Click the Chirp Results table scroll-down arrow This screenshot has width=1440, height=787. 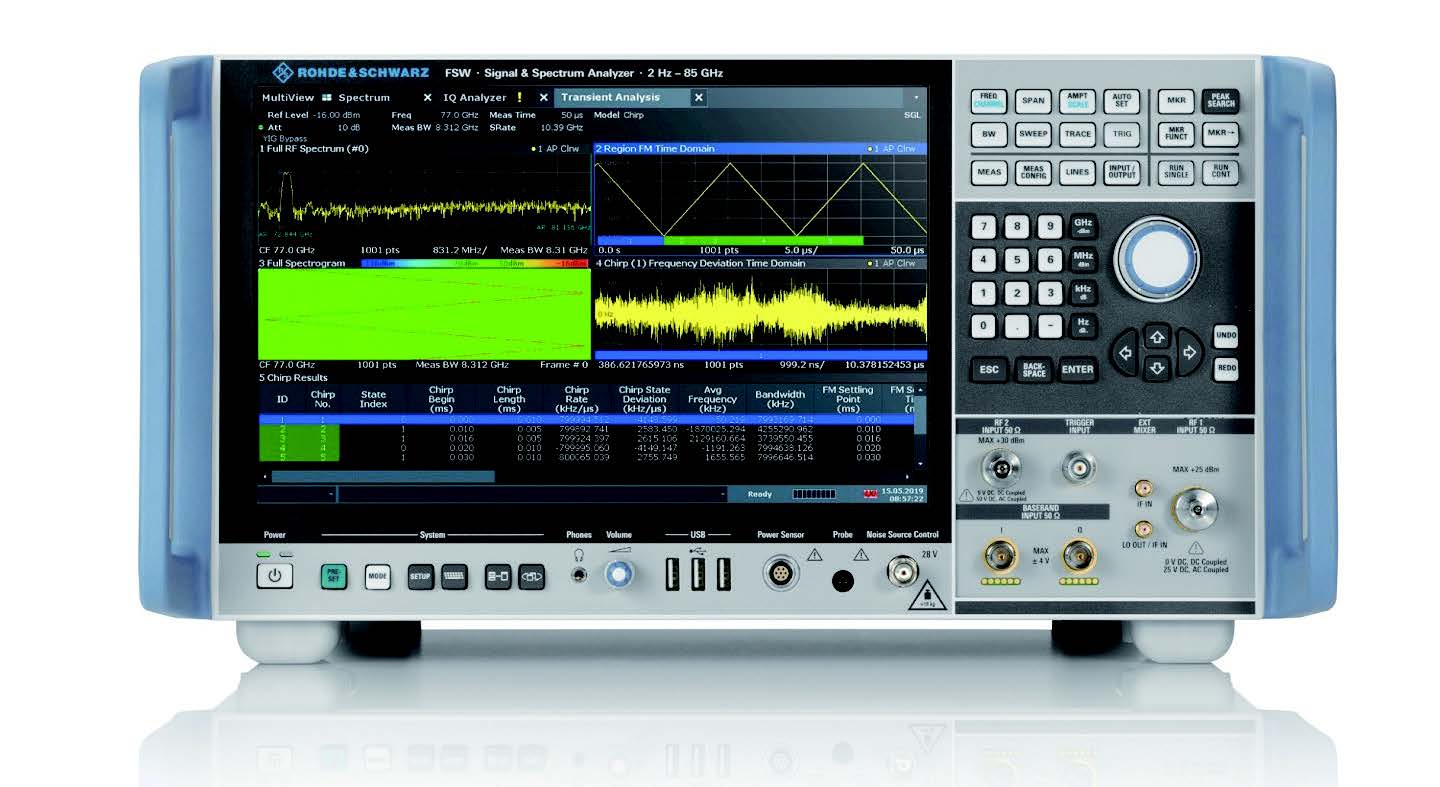click(920, 465)
